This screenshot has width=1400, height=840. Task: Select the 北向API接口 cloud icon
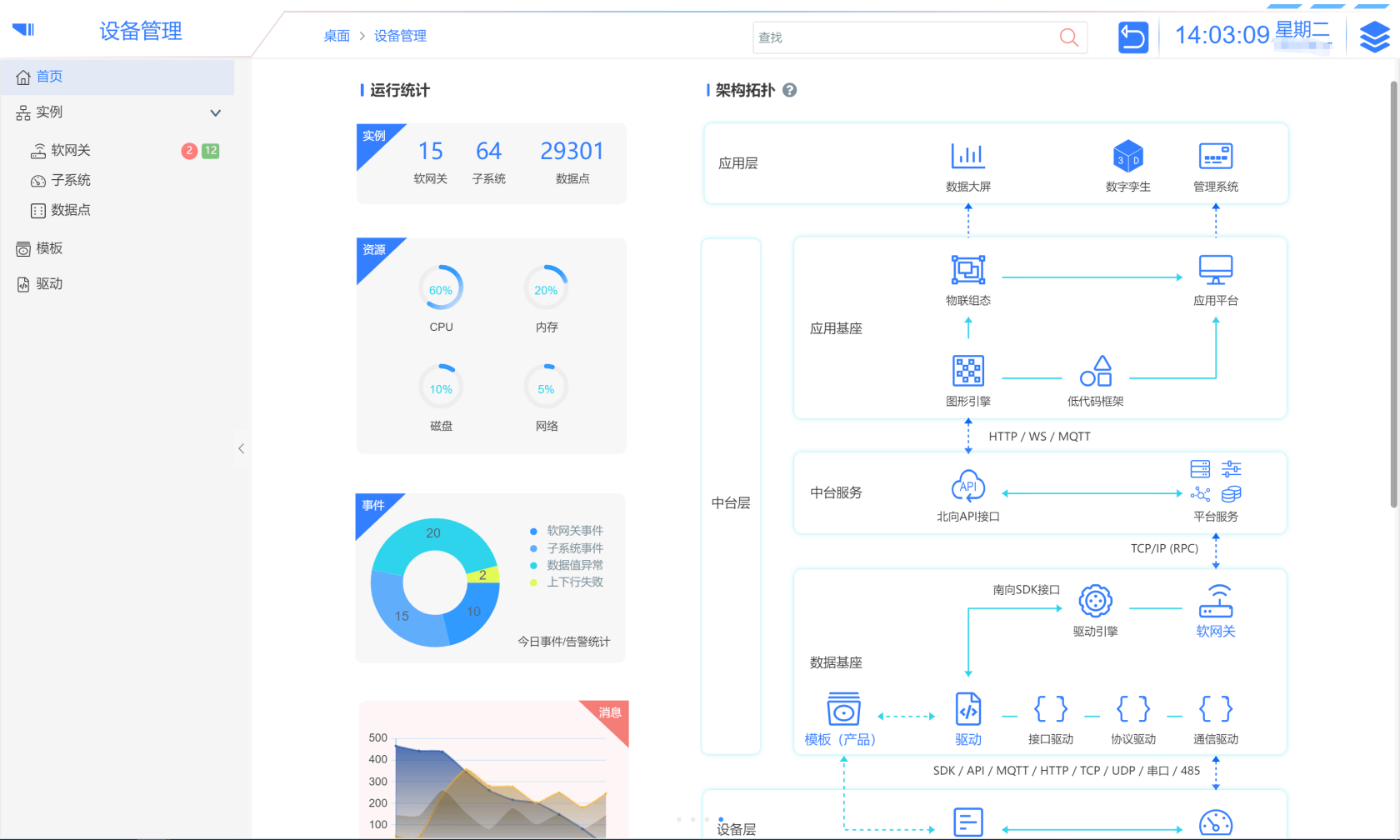(967, 487)
